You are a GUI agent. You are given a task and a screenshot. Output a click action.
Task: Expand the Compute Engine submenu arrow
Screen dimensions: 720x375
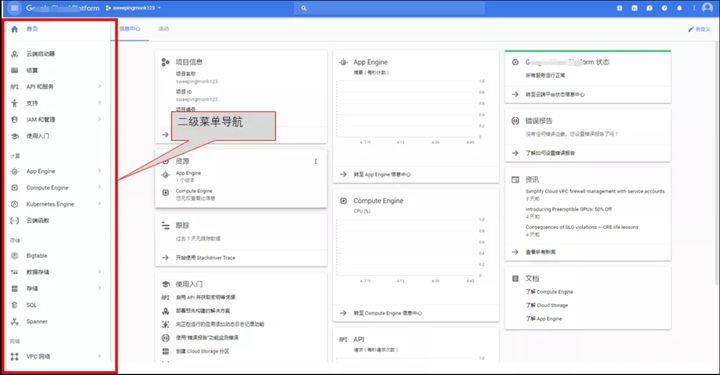[100, 187]
